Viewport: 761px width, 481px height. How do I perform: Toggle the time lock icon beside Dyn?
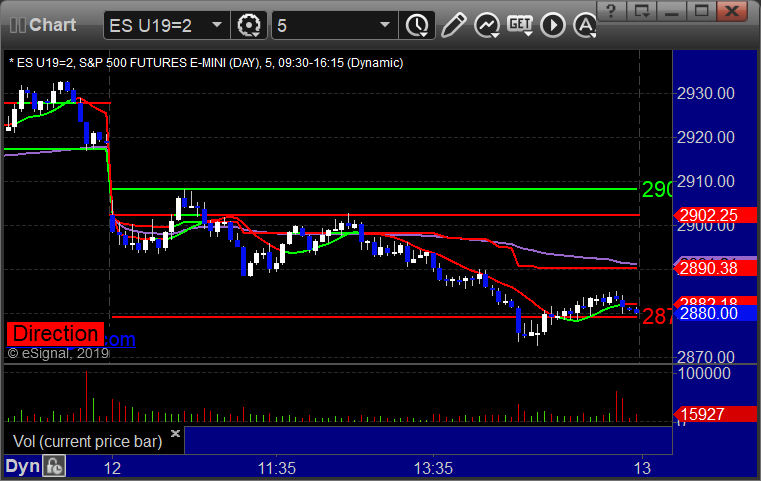click(x=54, y=466)
